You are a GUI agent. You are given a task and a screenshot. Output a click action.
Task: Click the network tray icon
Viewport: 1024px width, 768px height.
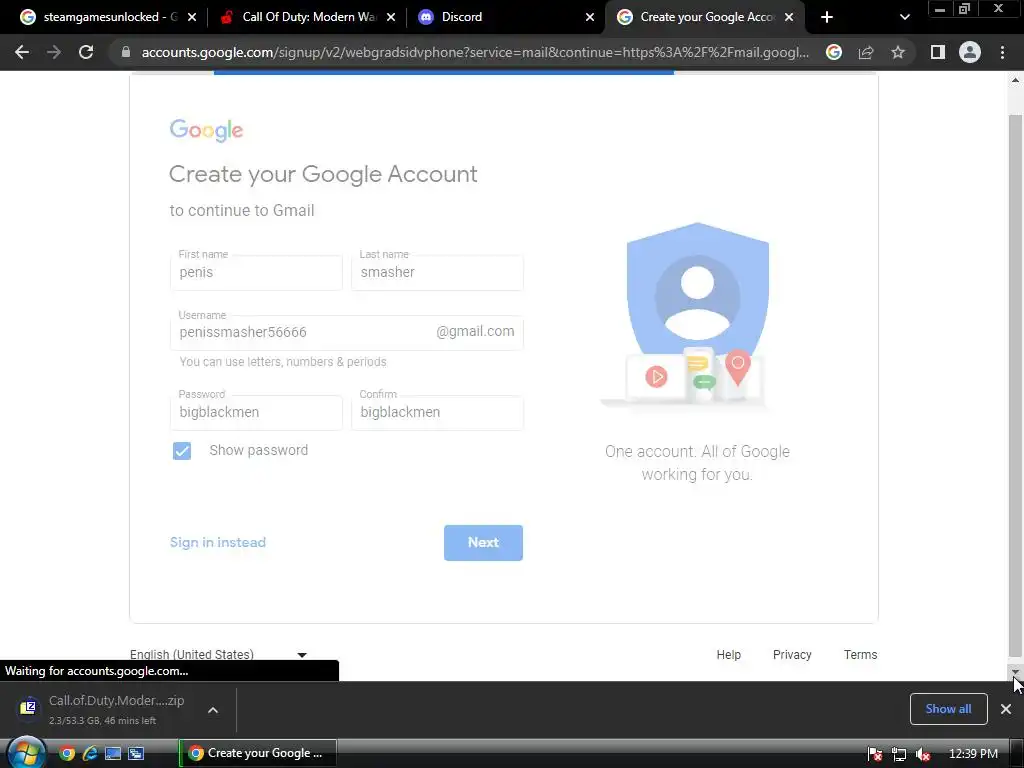coord(899,754)
